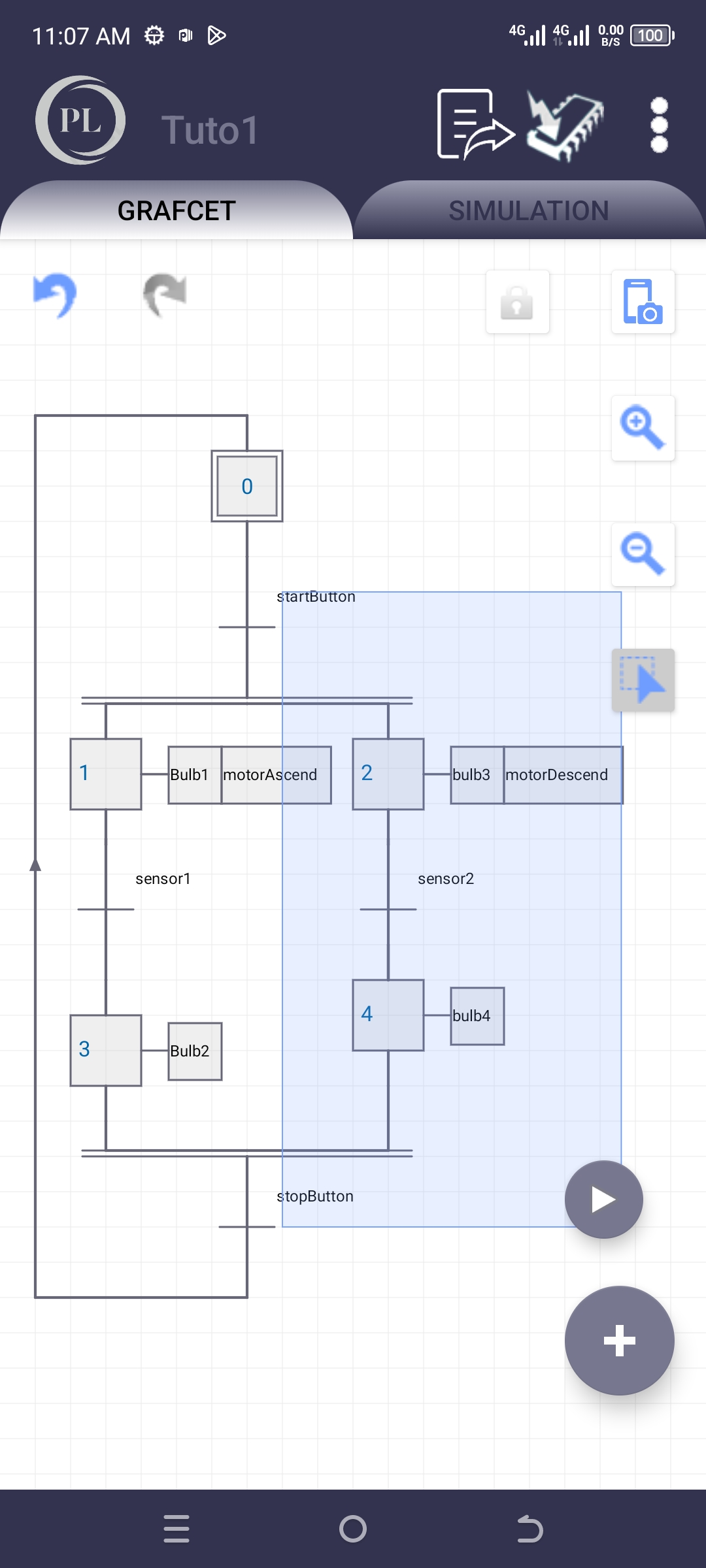Open Android recent apps button
This screenshot has width=706, height=1568.
176,1529
